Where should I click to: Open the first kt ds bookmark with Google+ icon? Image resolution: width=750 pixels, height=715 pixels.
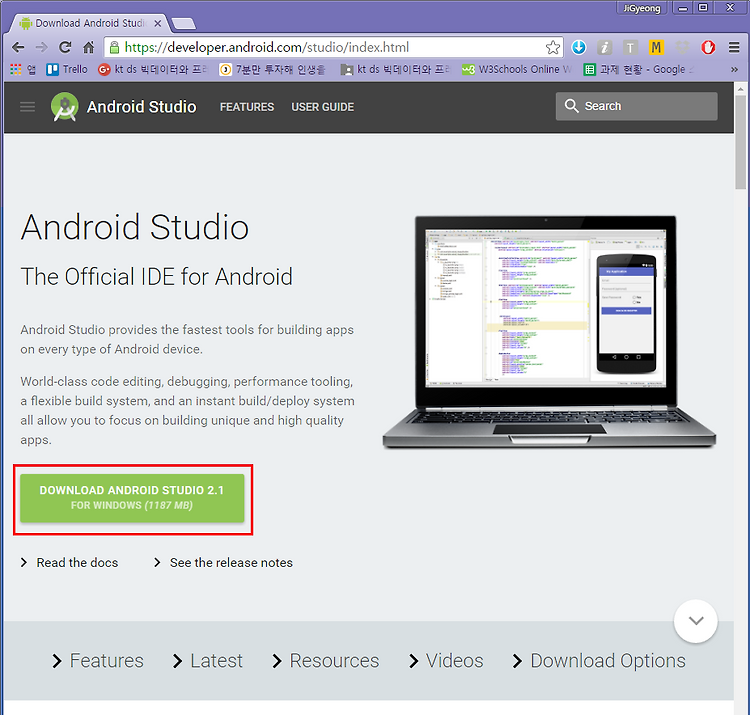click(x=153, y=69)
